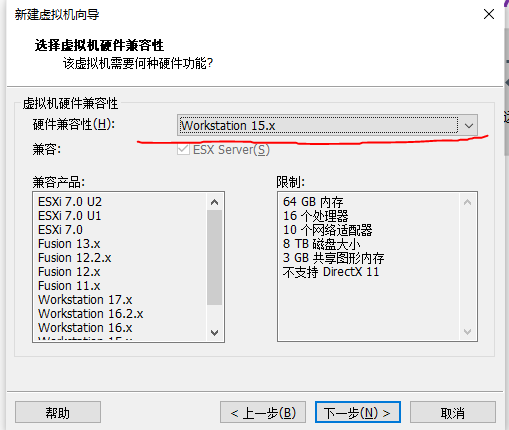This screenshot has height=430, width=509.
Task: Click the 64 GB 内存 limitation entry
Action: click(313, 202)
